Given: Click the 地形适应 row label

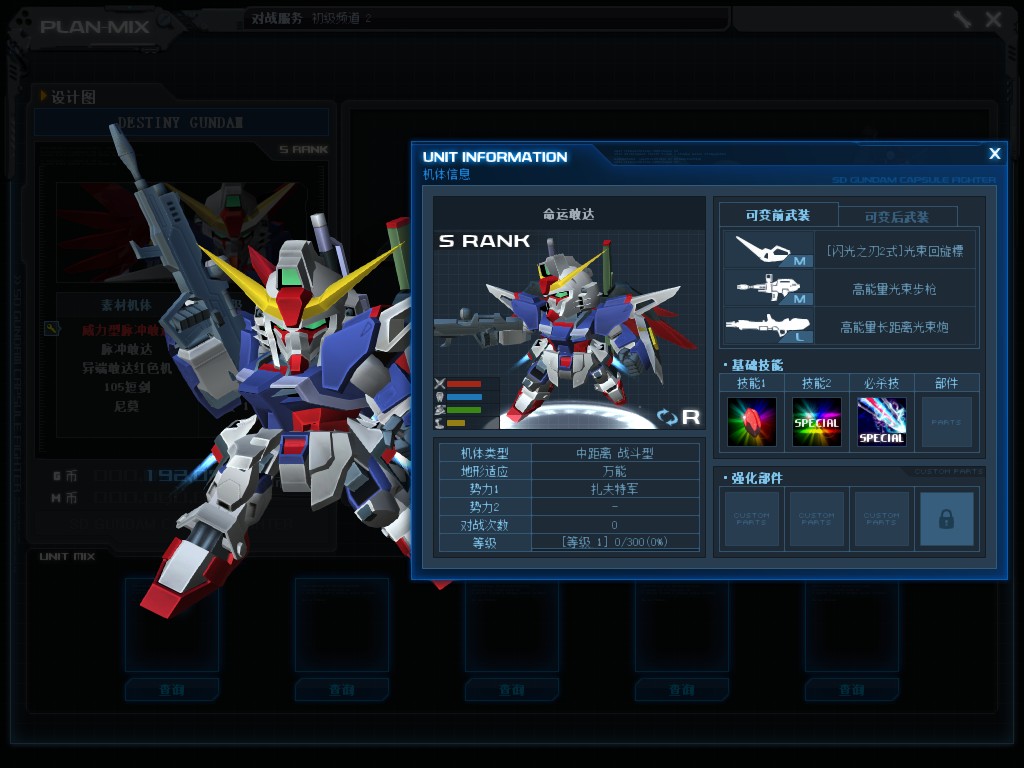Looking at the screenshot, I should click(x=485, y=471).
